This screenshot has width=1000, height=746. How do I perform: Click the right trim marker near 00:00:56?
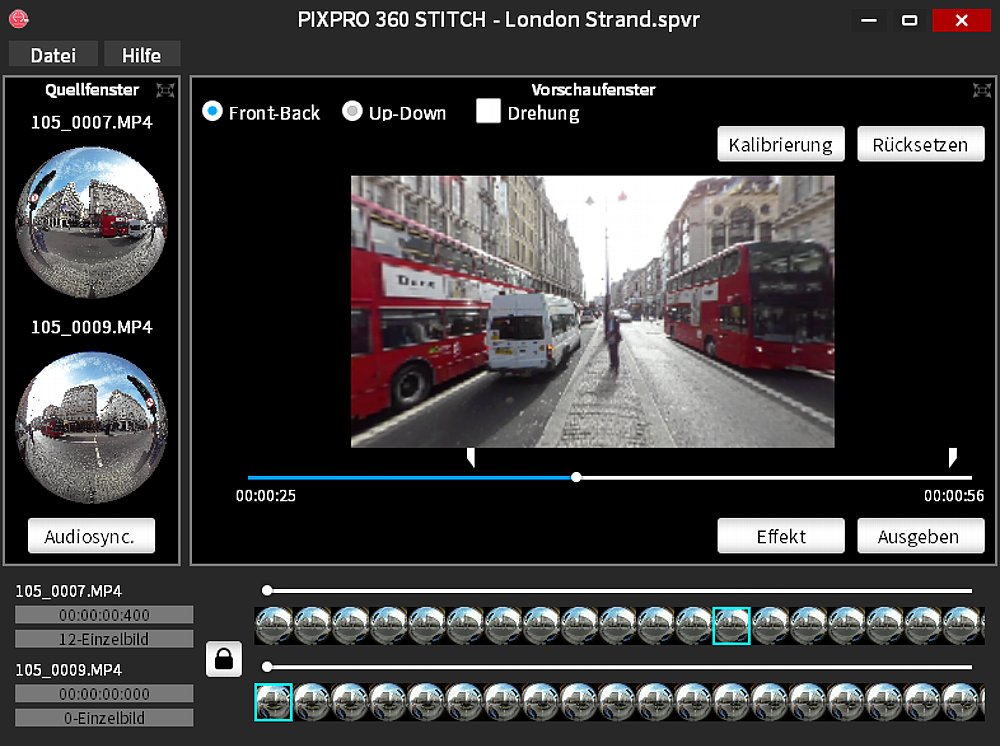pyautogui.click(x=952, y=457)
